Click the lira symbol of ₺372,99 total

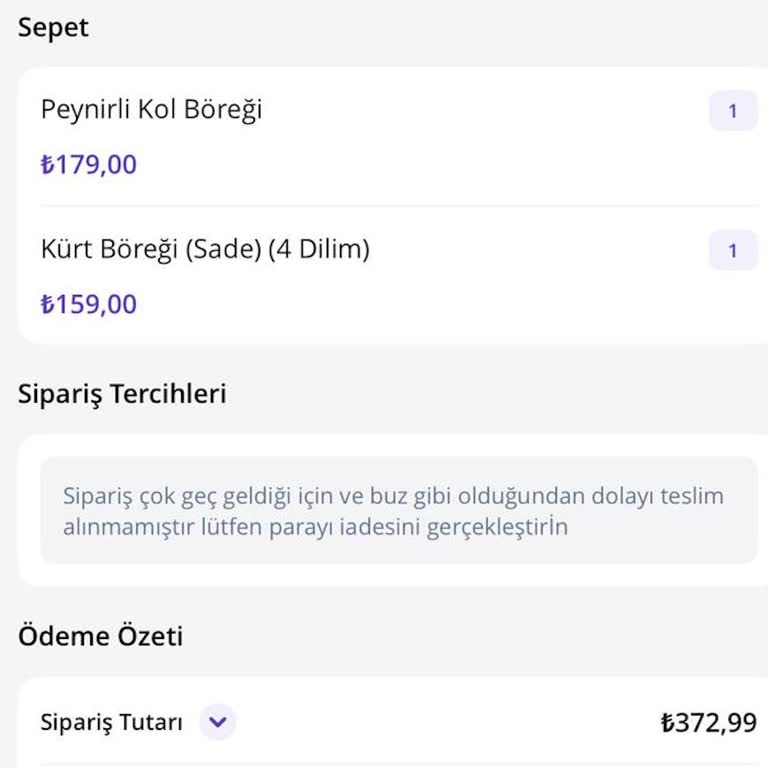[667, 722]
